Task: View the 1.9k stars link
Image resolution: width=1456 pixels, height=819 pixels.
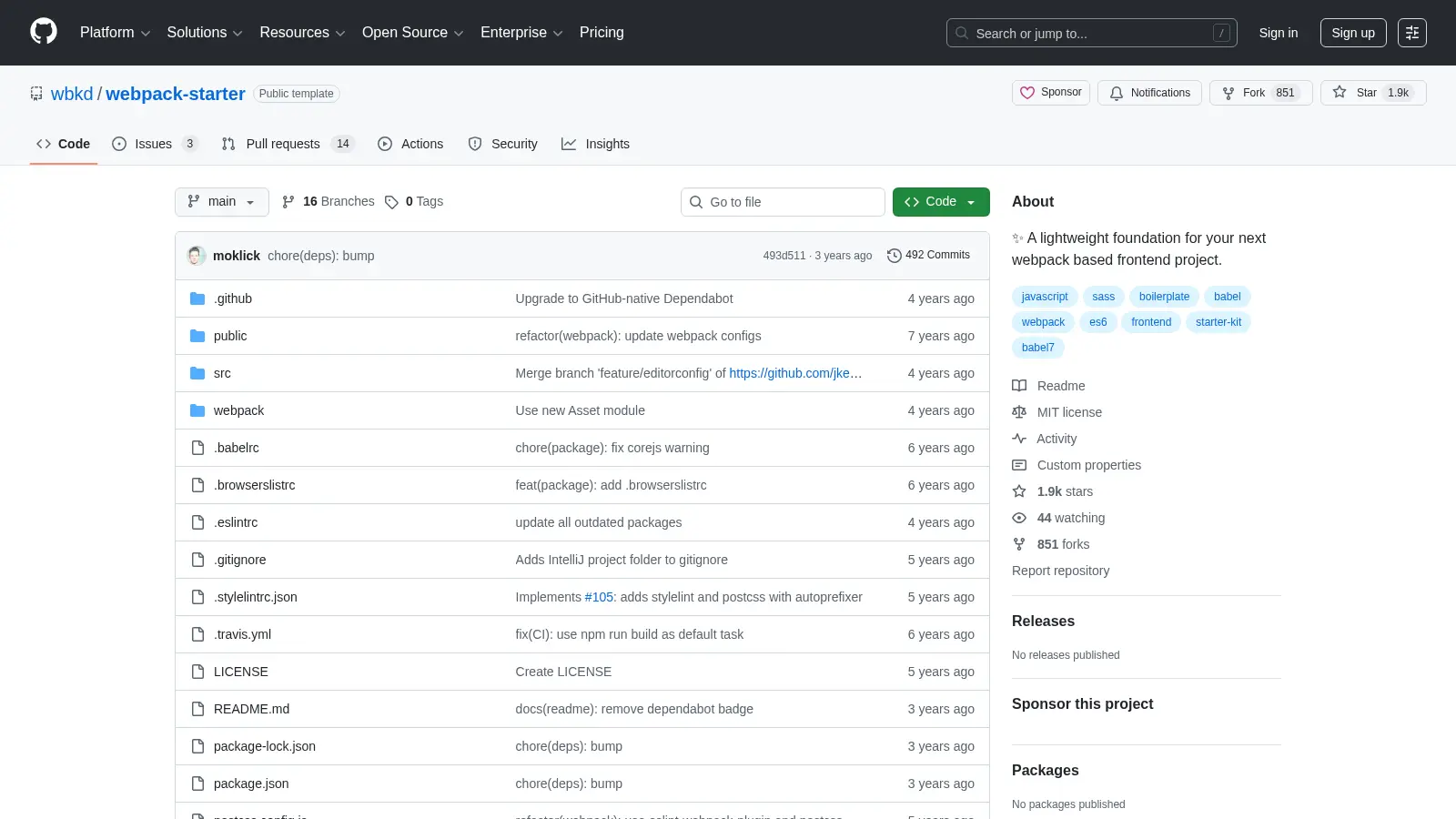Action: 1053,491
